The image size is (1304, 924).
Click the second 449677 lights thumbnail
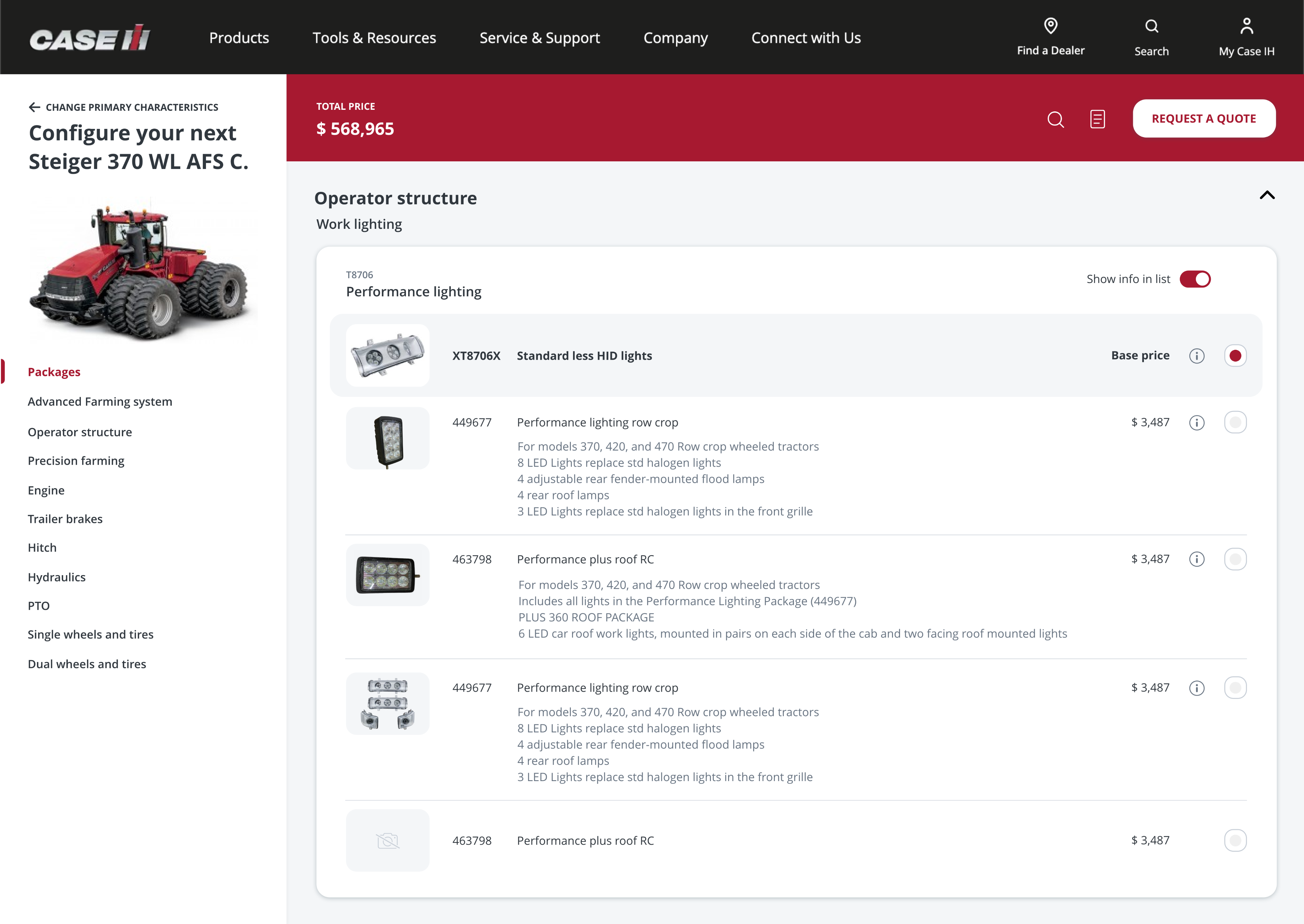387,704
